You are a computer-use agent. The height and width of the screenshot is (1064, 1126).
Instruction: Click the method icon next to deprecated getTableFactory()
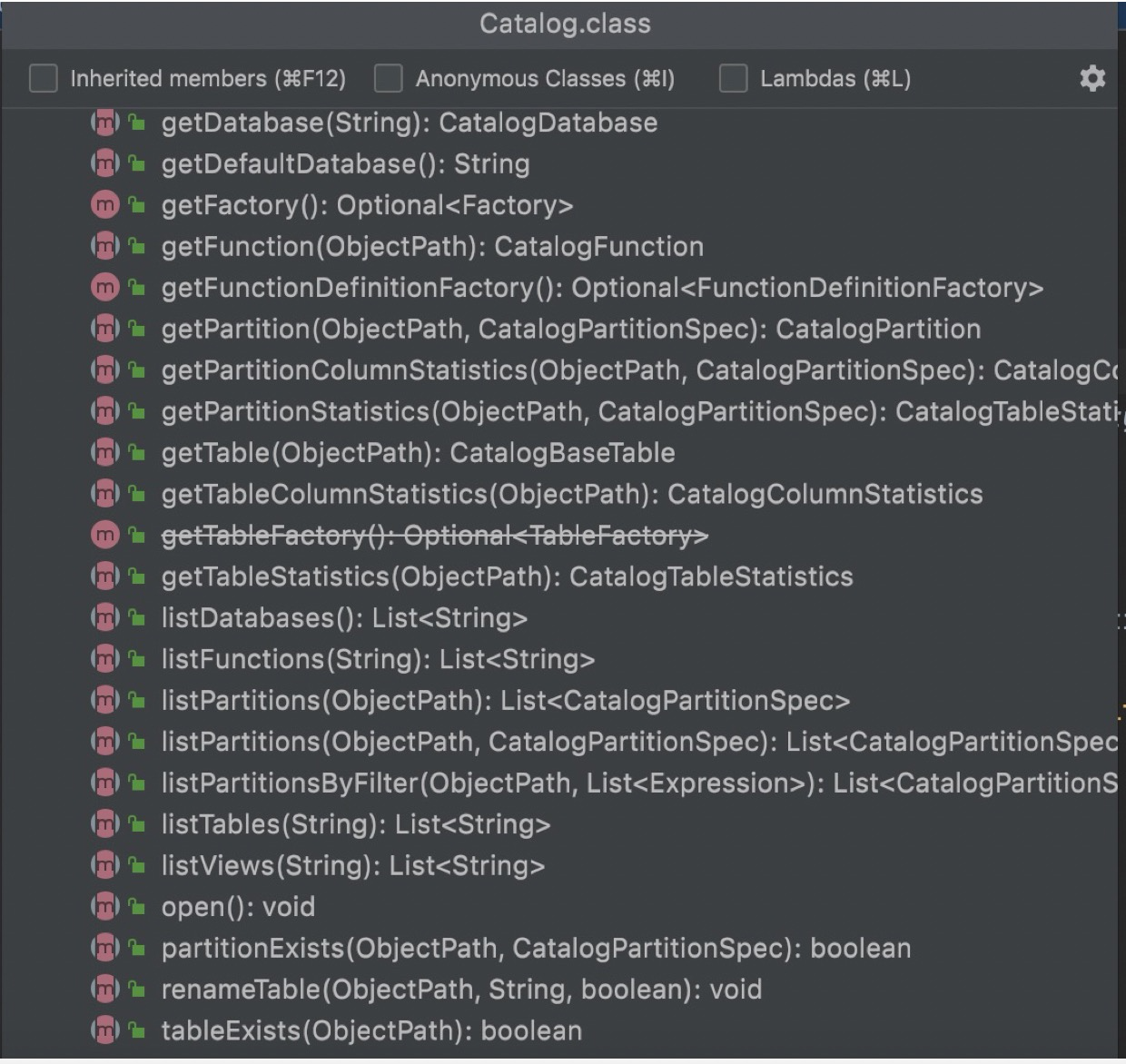(106, 535)
